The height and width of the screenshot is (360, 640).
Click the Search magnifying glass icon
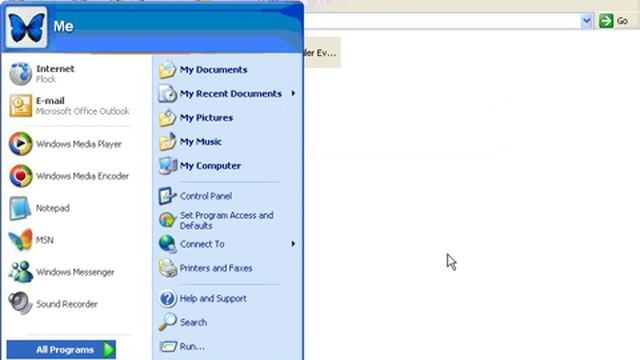167,322
